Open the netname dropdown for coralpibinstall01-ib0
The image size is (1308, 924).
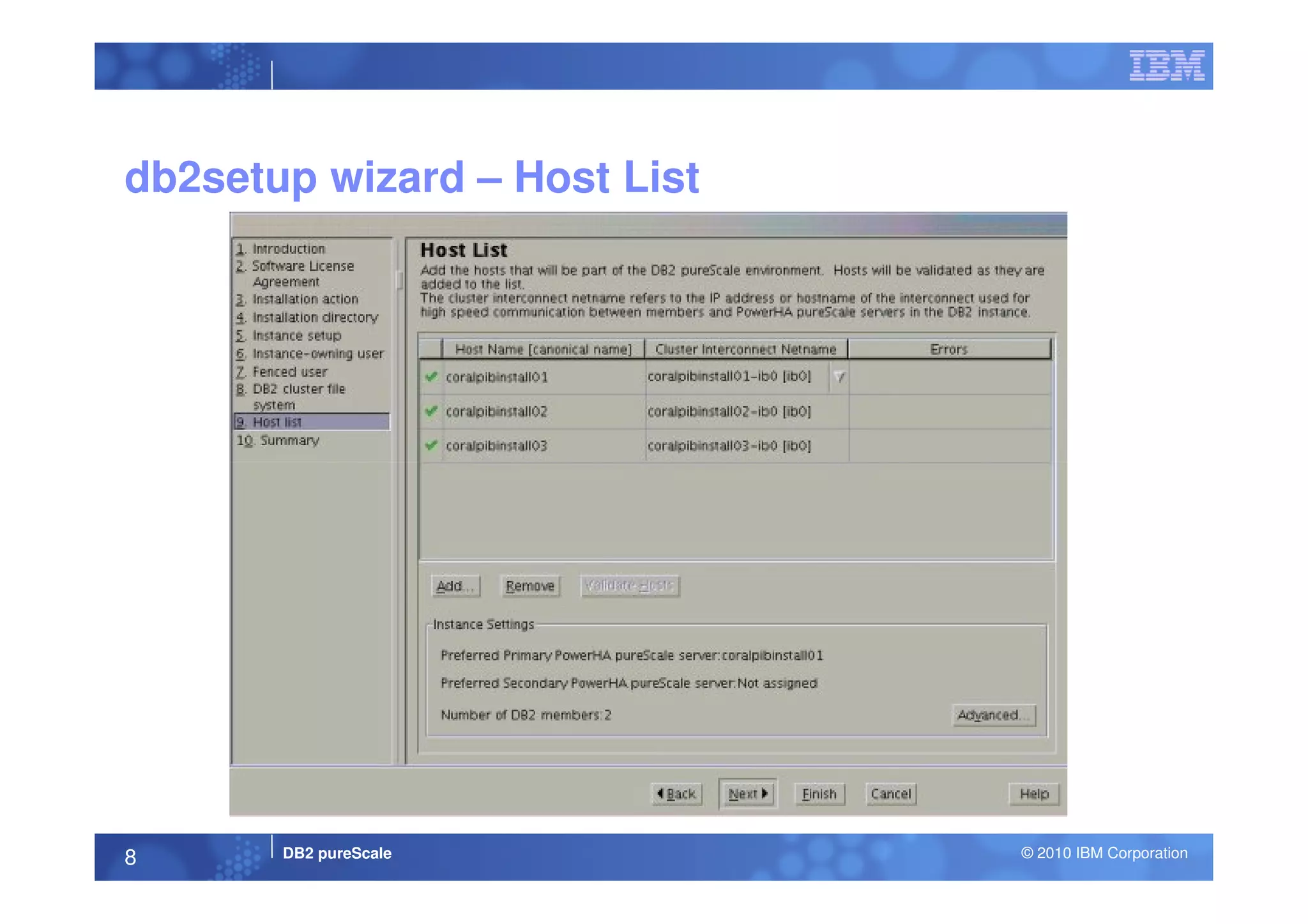click(839, 377)
